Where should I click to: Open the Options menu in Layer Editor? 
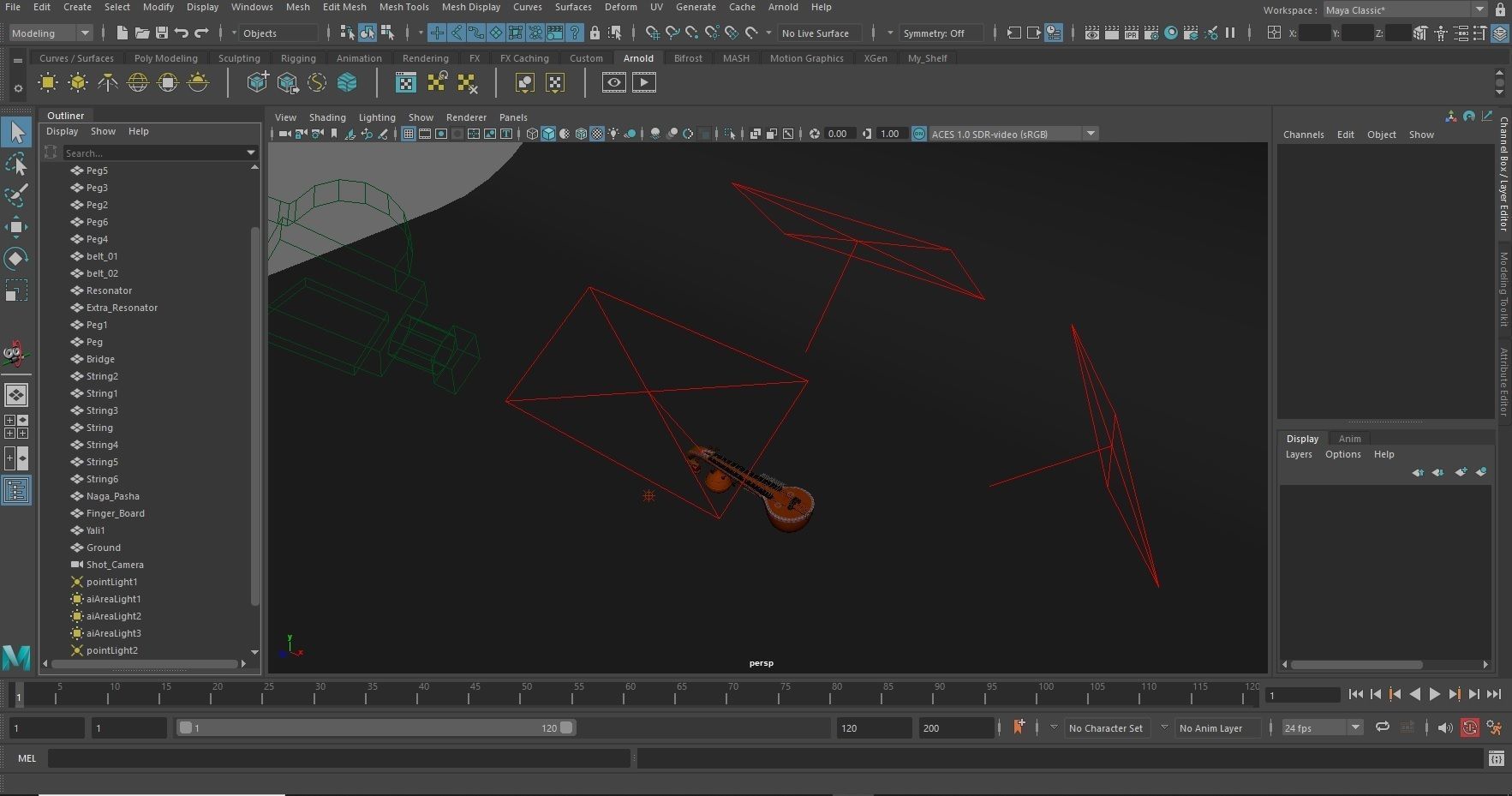1343,454
